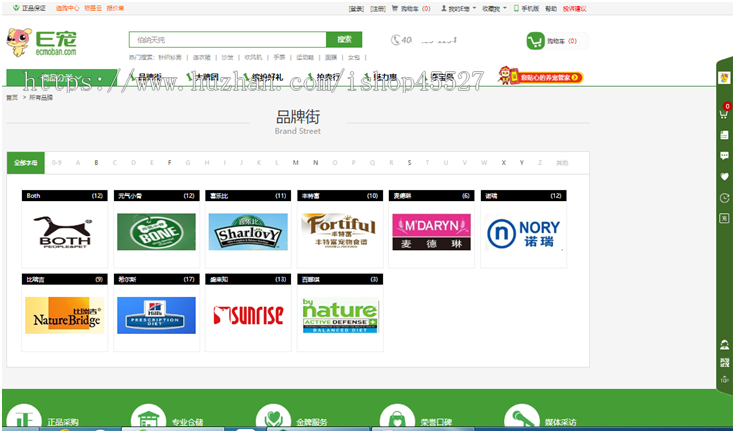Image resolution: width=735 pixels, height=433 pixels.
Task: Open the NORY brand logo
Action: coord(524,233)
